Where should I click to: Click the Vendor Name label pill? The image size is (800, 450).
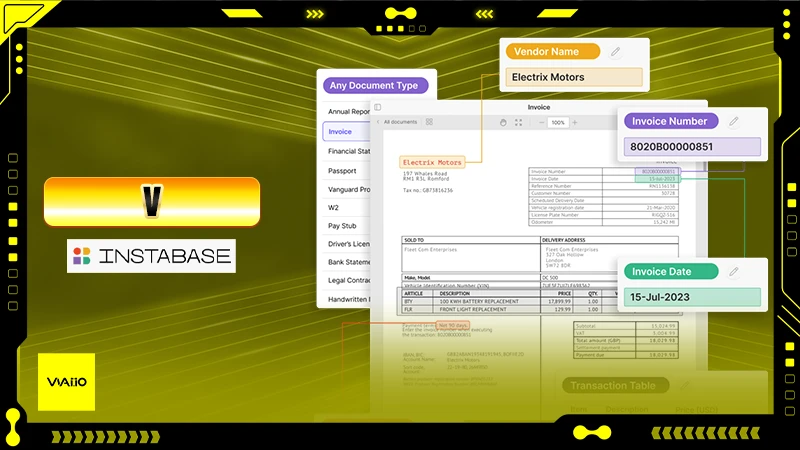click(x=553, y=52)
